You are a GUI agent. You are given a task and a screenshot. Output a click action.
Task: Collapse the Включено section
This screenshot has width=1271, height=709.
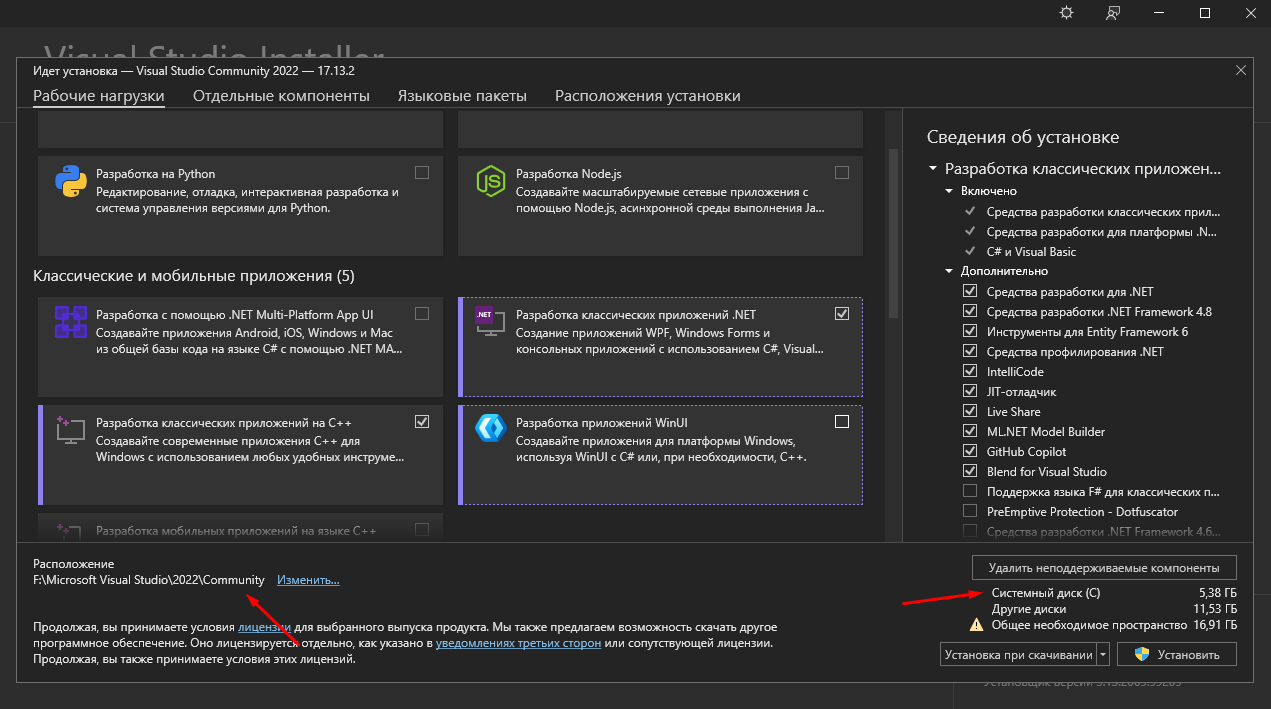click(949, 190)
